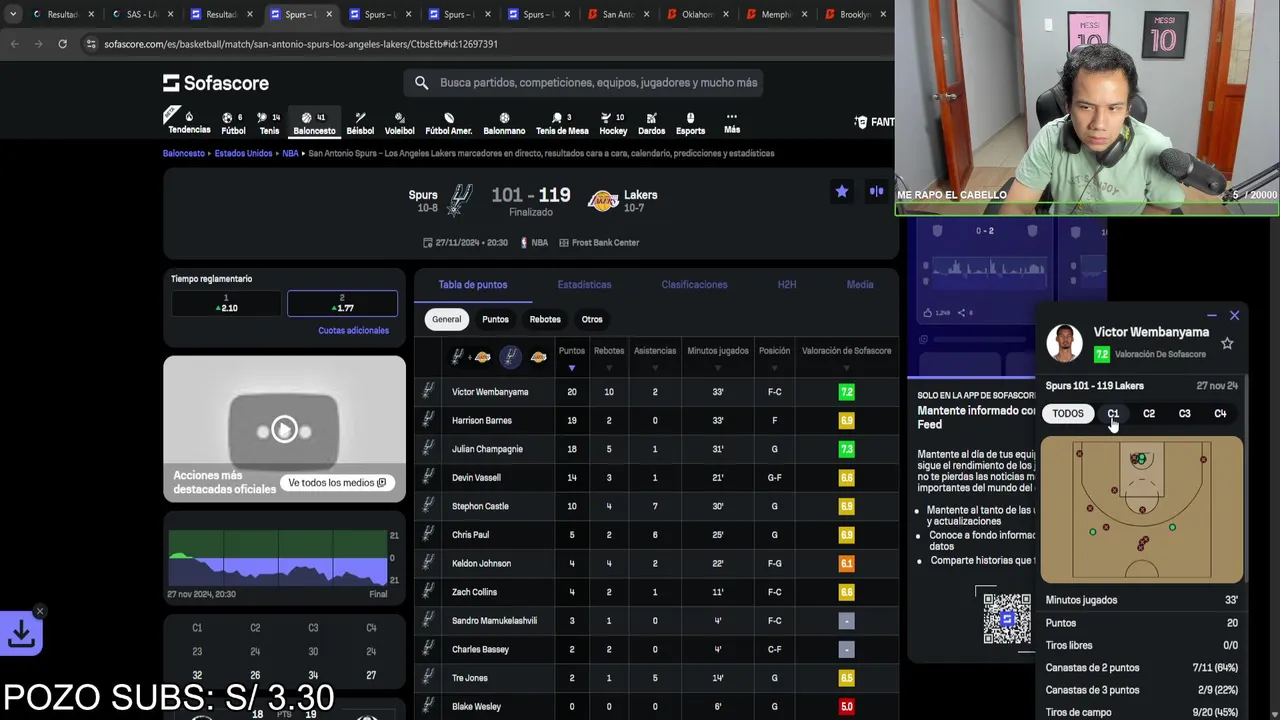Select the Rebotes stats filter
This screenshot has height=720, width=1280.
point(545,319)
